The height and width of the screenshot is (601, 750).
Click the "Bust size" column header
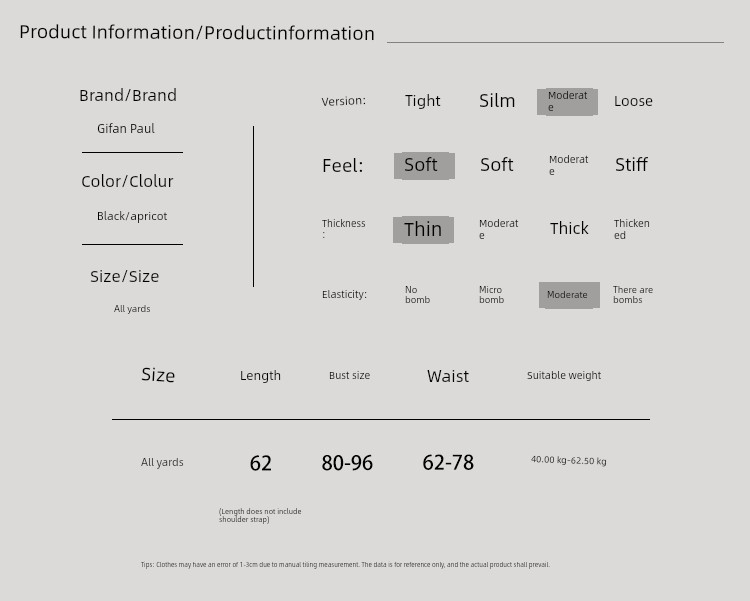pos(349,376)
